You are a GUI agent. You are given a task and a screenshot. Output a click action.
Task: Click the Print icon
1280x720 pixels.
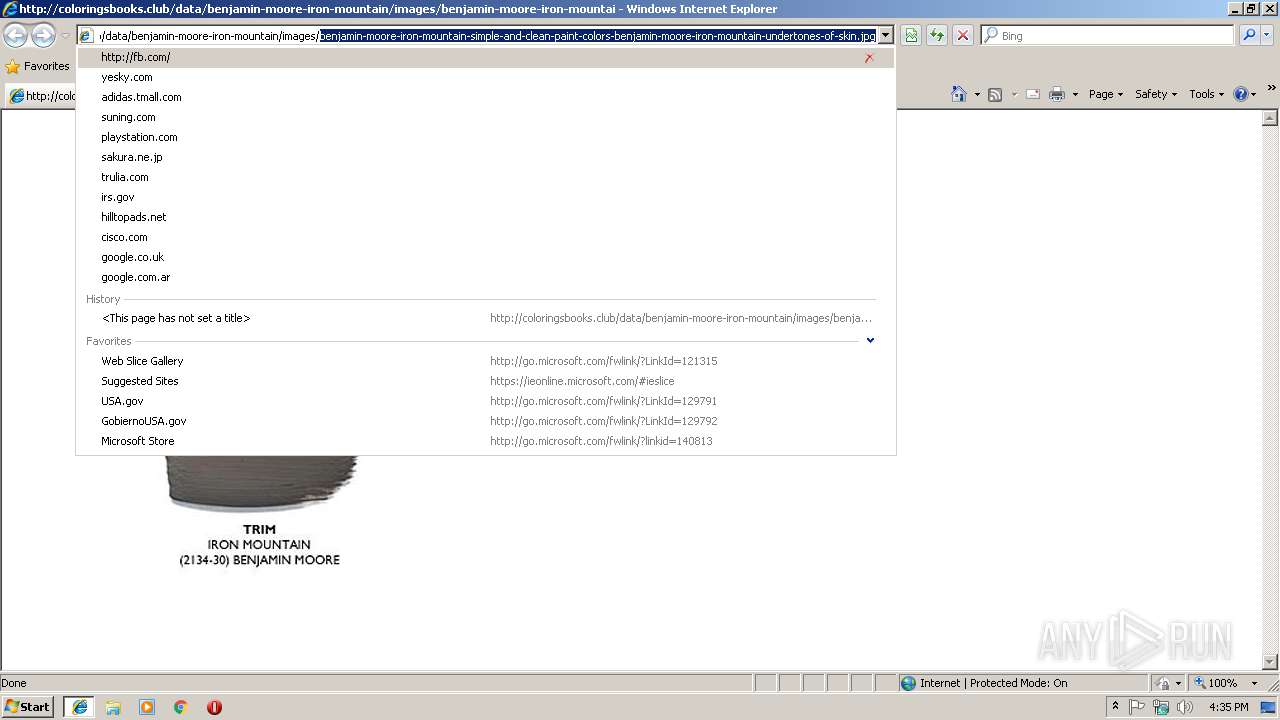[x=1057, y=94]
